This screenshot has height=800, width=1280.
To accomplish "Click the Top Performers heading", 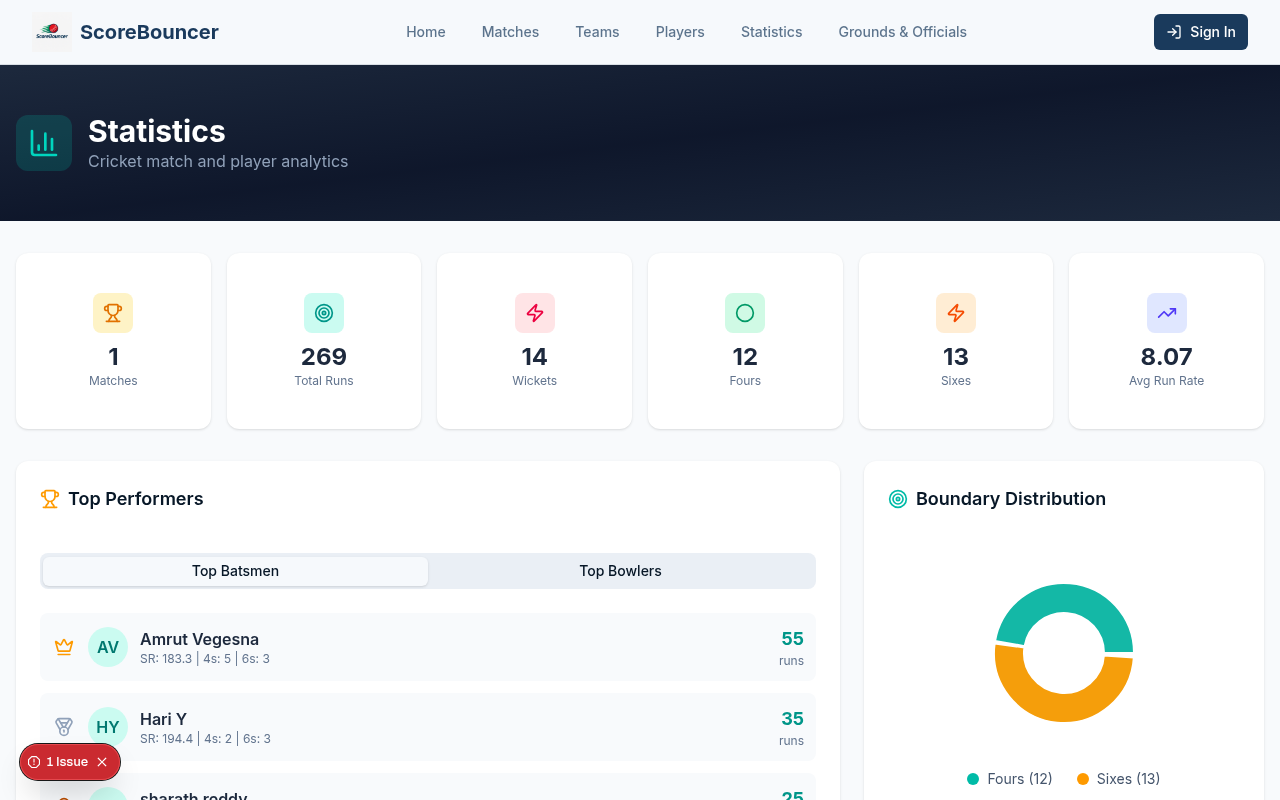I will [x=136, y=499].
